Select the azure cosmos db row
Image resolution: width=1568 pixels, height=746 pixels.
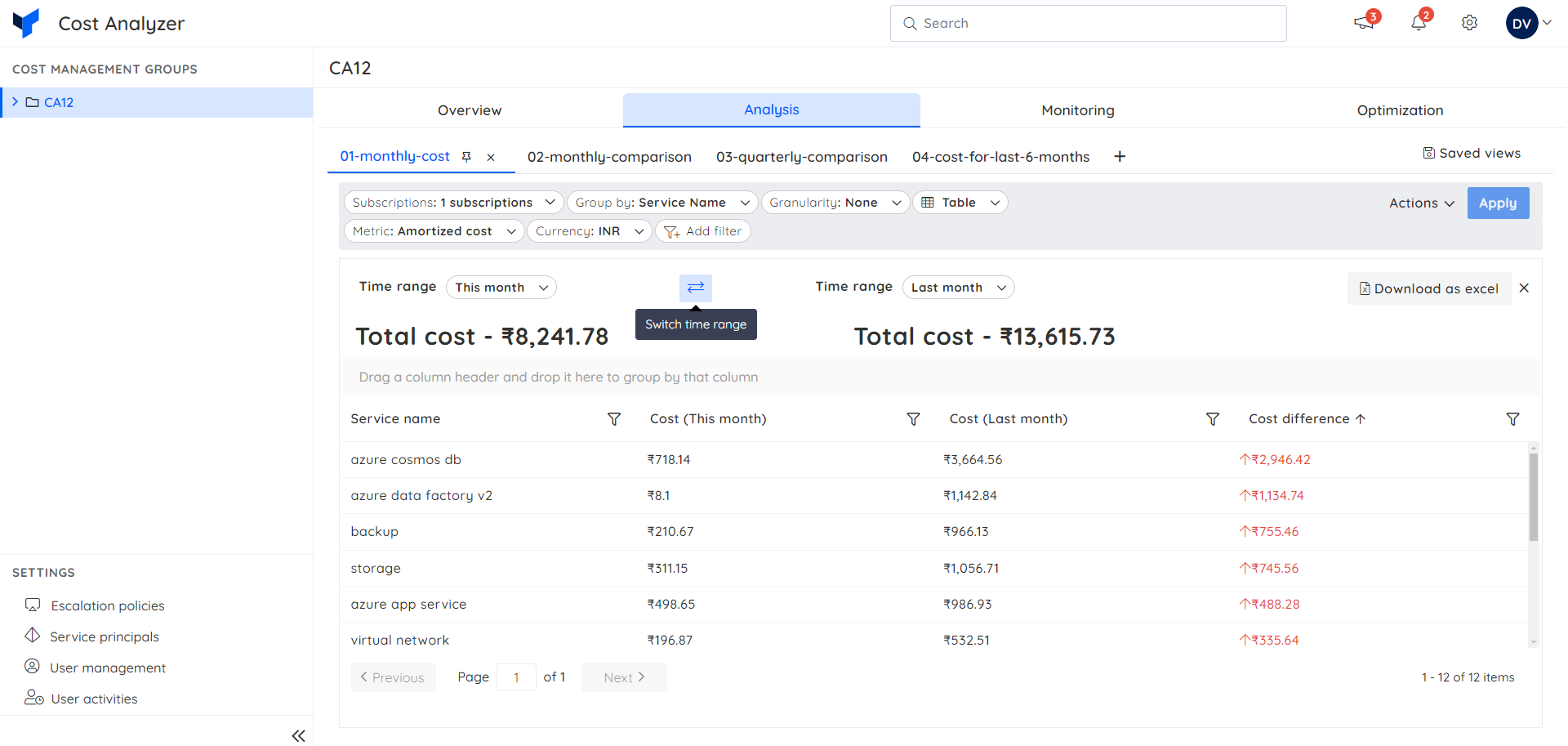pos(935,460)
